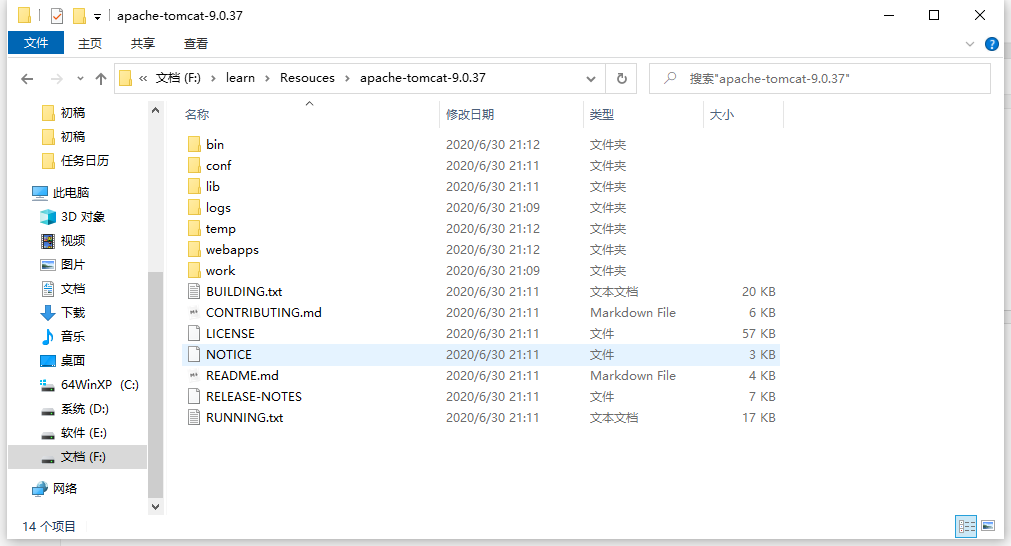The width and height of the screenshot is (1011, 546).
Task: Select the CONTRIBUTING.md file icon
Action: (194, 313)
